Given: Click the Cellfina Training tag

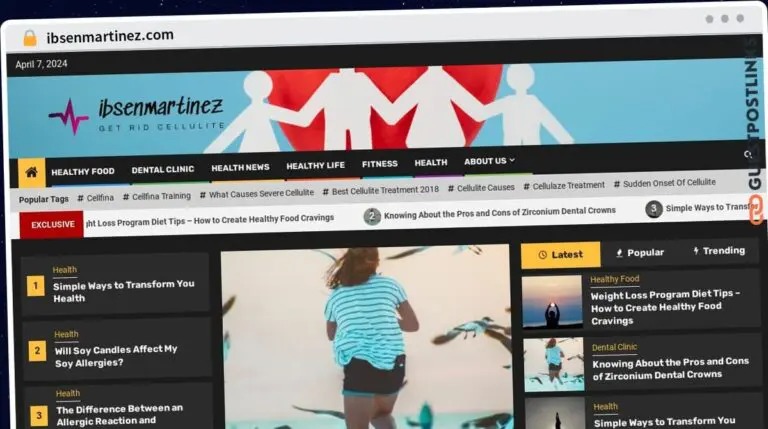Looking at the screenshot, I should pos(161,196).
